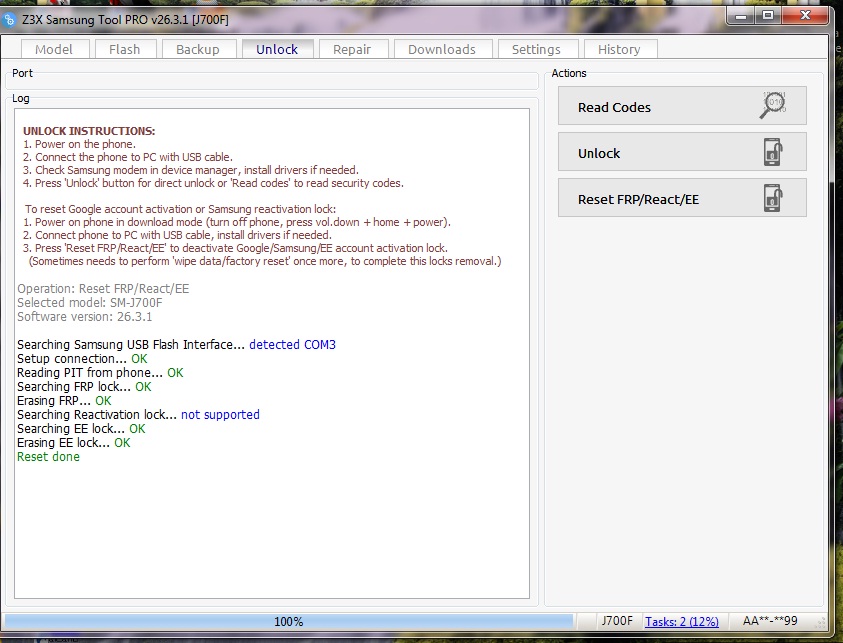Click the window resize grip in status bar
The image size is (843, 643).
coord(821,623)
